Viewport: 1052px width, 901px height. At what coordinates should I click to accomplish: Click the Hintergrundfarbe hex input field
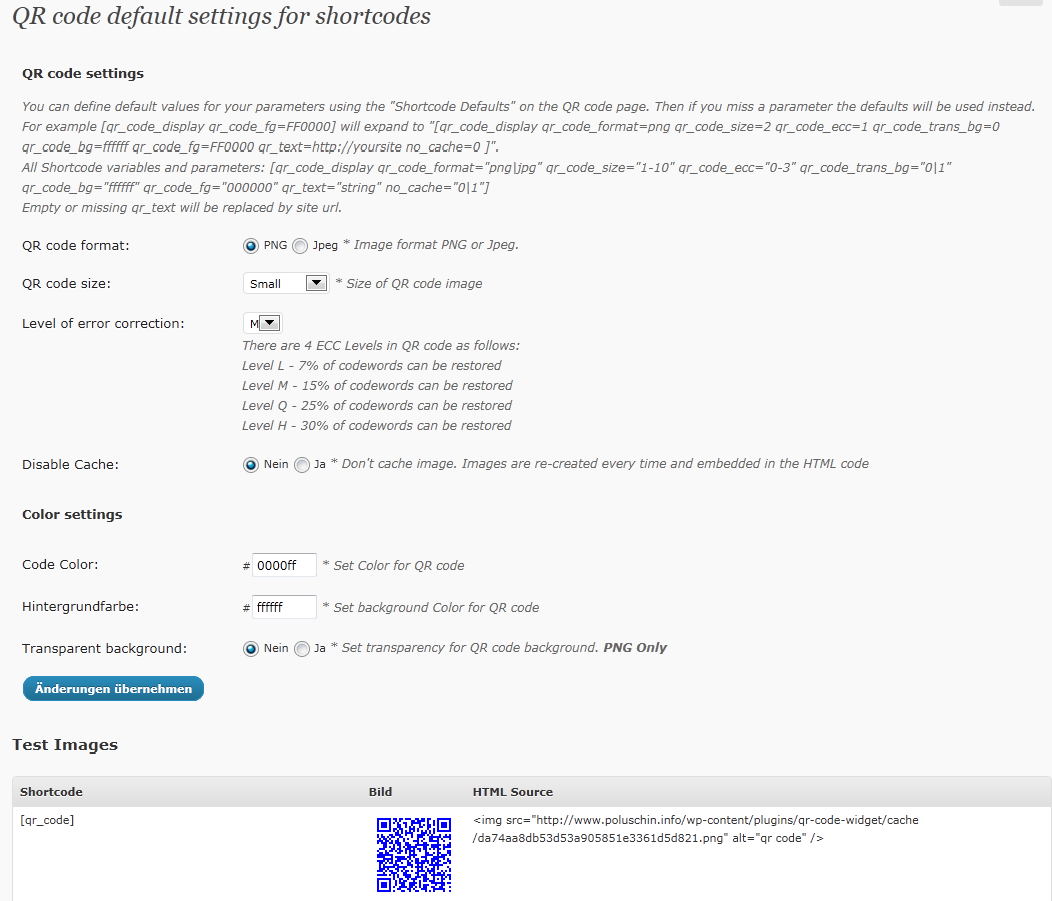point(284,606)
